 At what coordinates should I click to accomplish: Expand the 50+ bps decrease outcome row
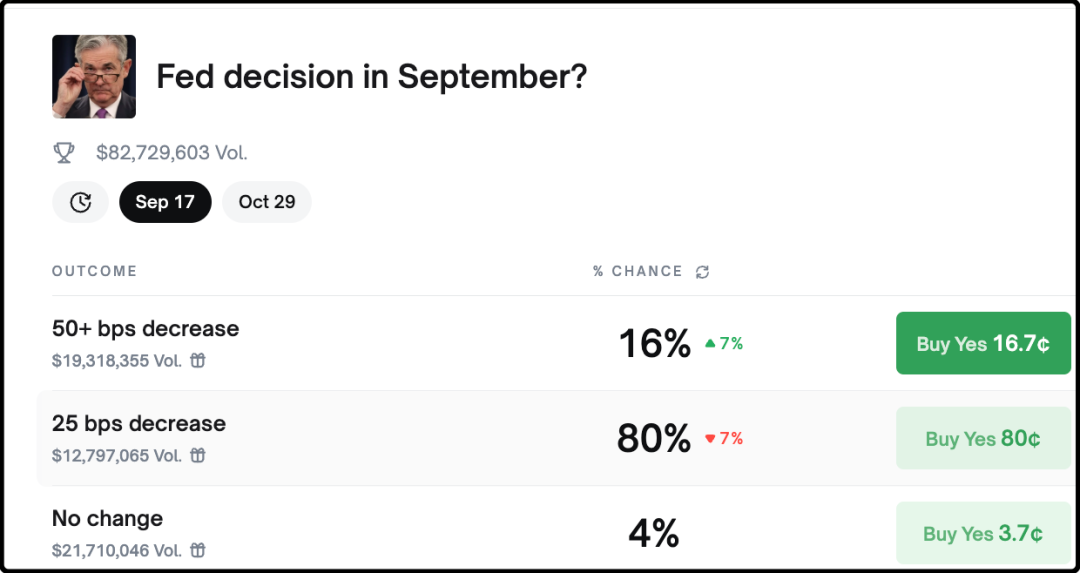(146, 329)
